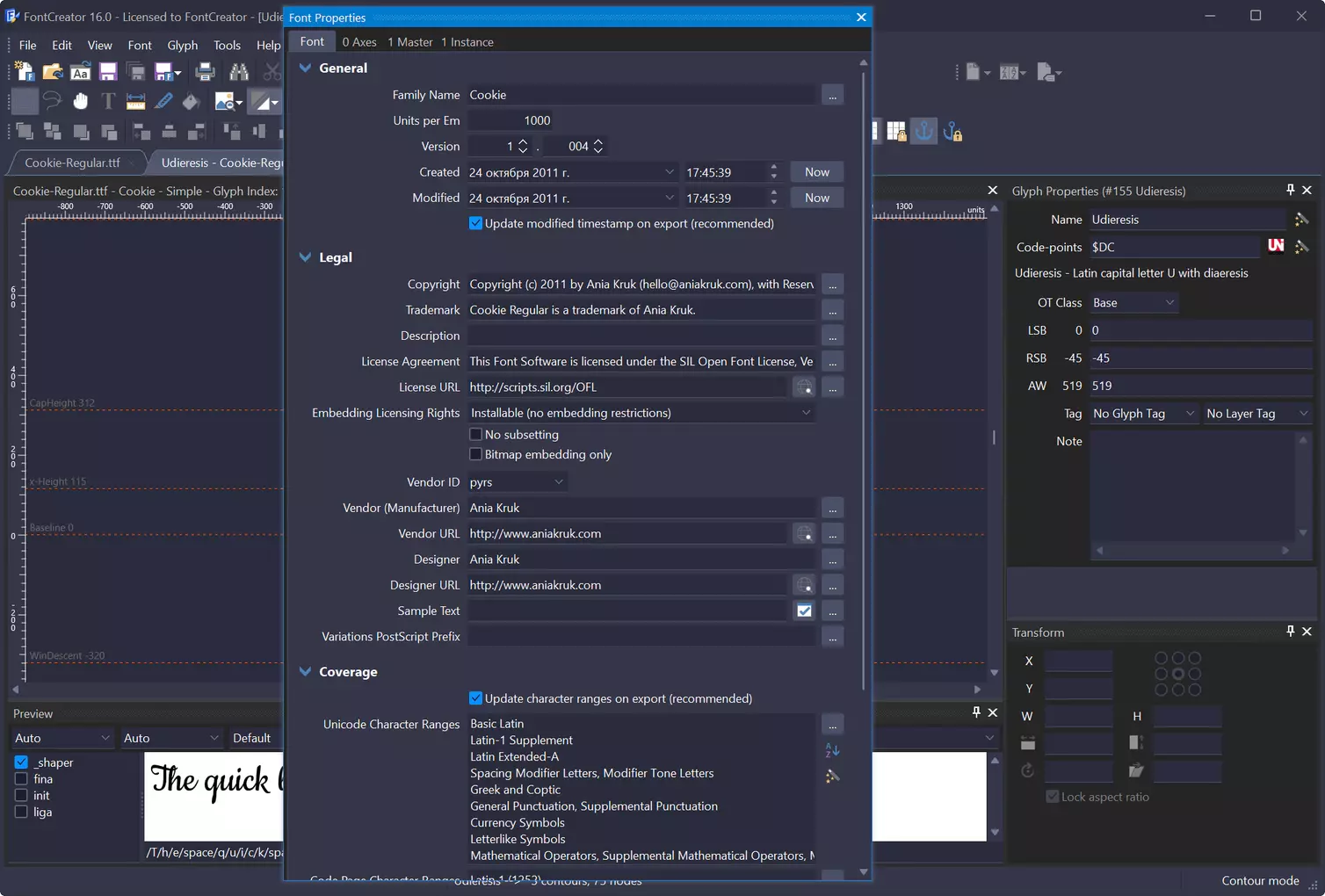1325x896 pixels.
Task: Open the No Glyph Tag dropdown
Action: pos(1144,414)
